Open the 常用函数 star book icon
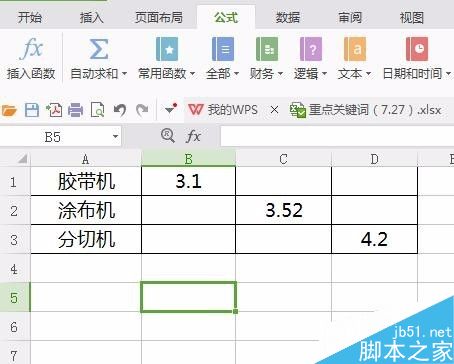The height and width of the screenshot is (364, 454). 167,49
